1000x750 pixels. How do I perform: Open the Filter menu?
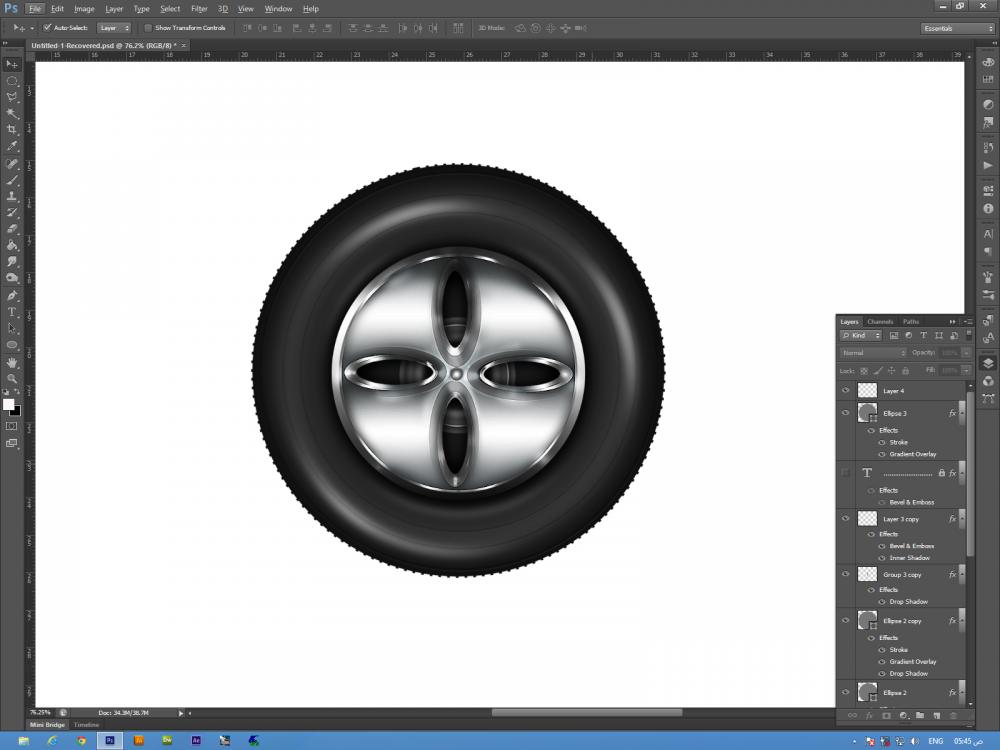(x=199, y=9)
